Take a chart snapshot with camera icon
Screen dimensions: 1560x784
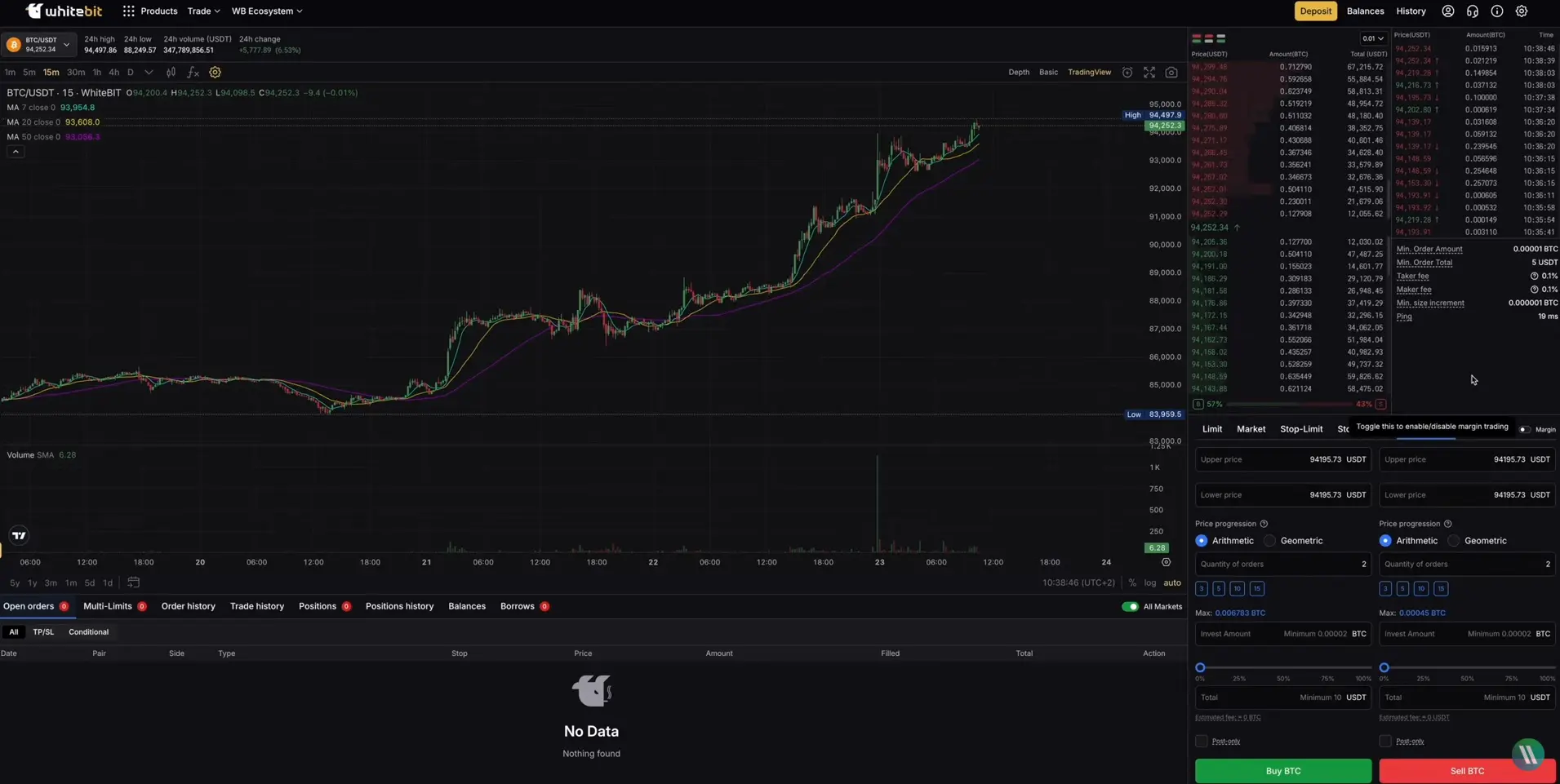click(x=1171, y=73)
